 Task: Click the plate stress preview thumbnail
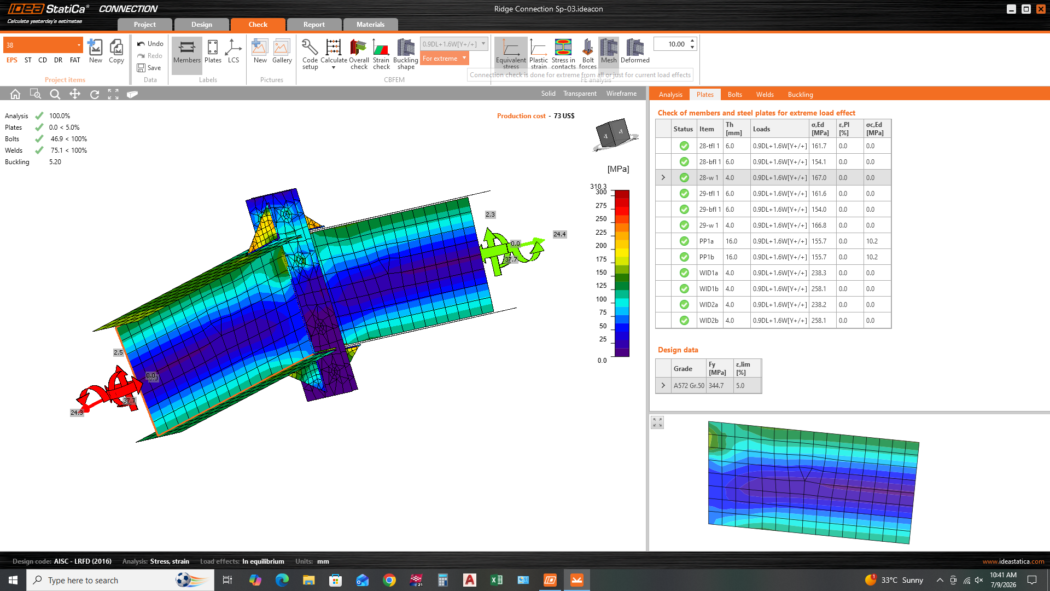click(813, 482)
